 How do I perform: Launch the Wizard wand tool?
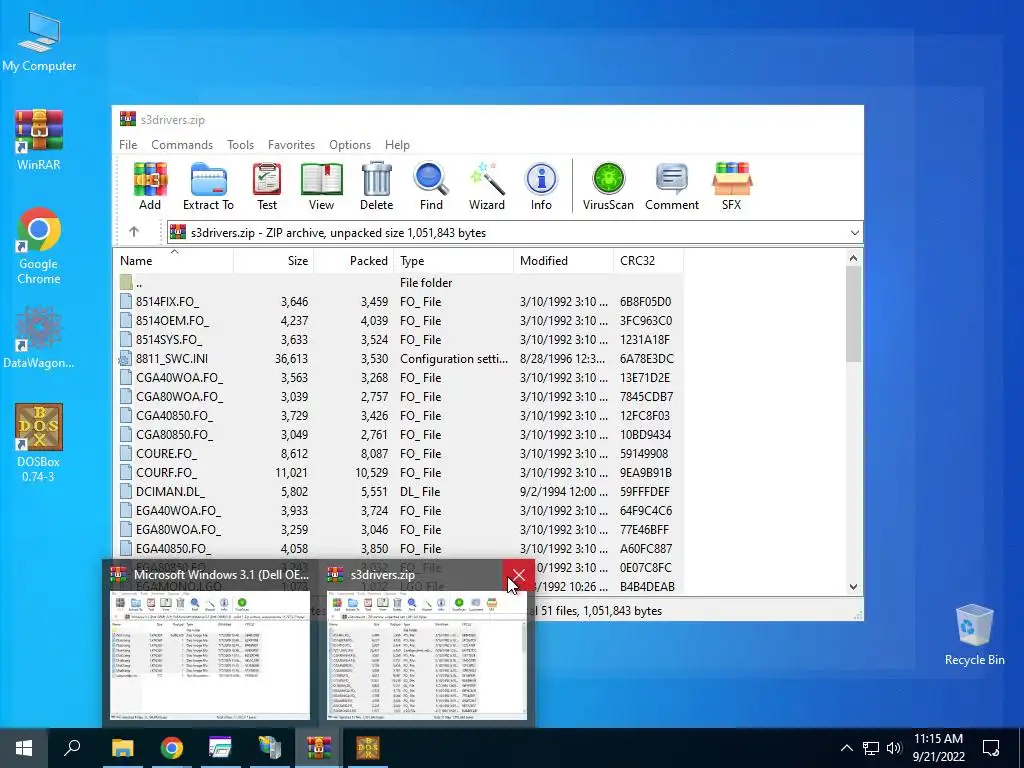pyautogui.click(x=487, y=186)
